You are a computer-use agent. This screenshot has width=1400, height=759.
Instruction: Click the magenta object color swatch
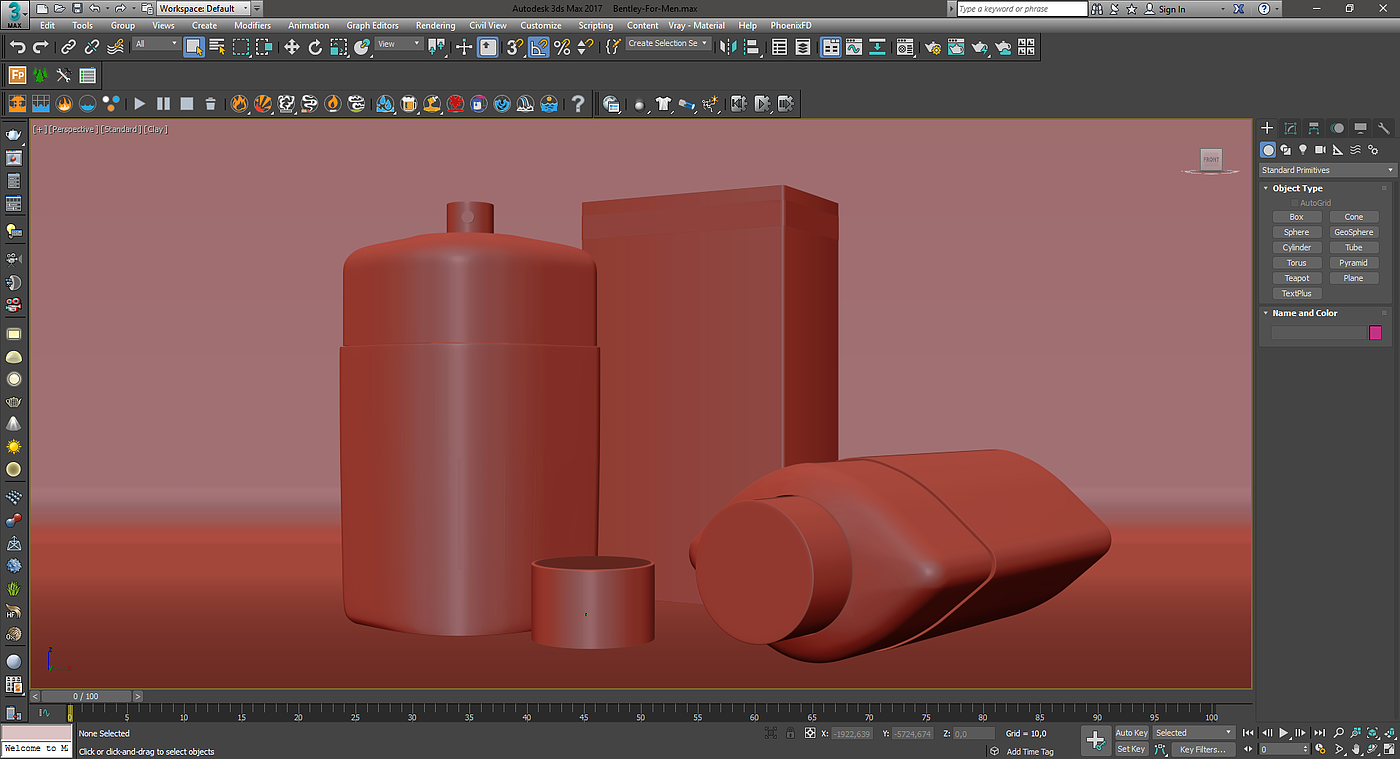(1375, 333)
